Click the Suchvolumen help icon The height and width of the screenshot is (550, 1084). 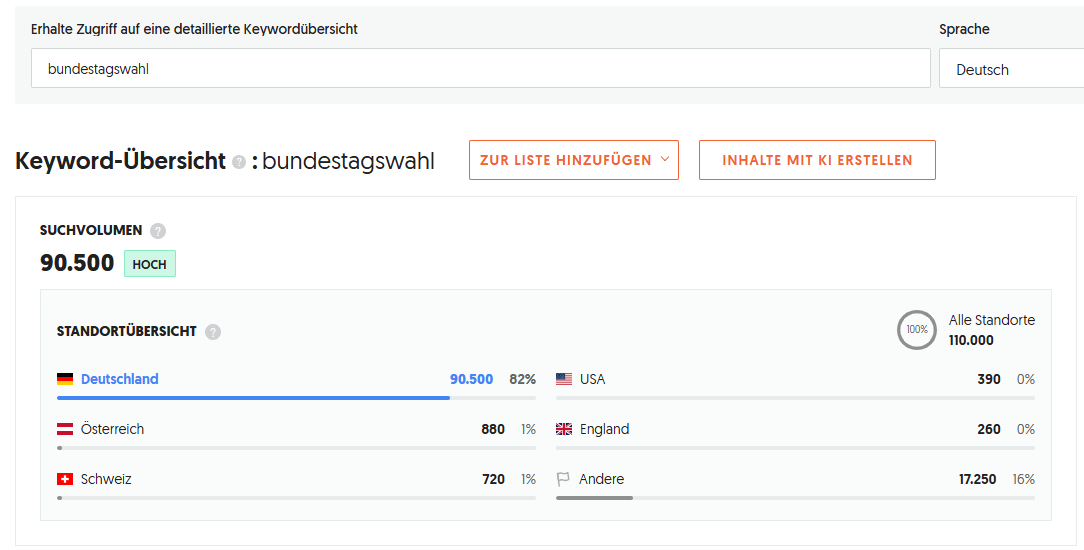(158, 231)
